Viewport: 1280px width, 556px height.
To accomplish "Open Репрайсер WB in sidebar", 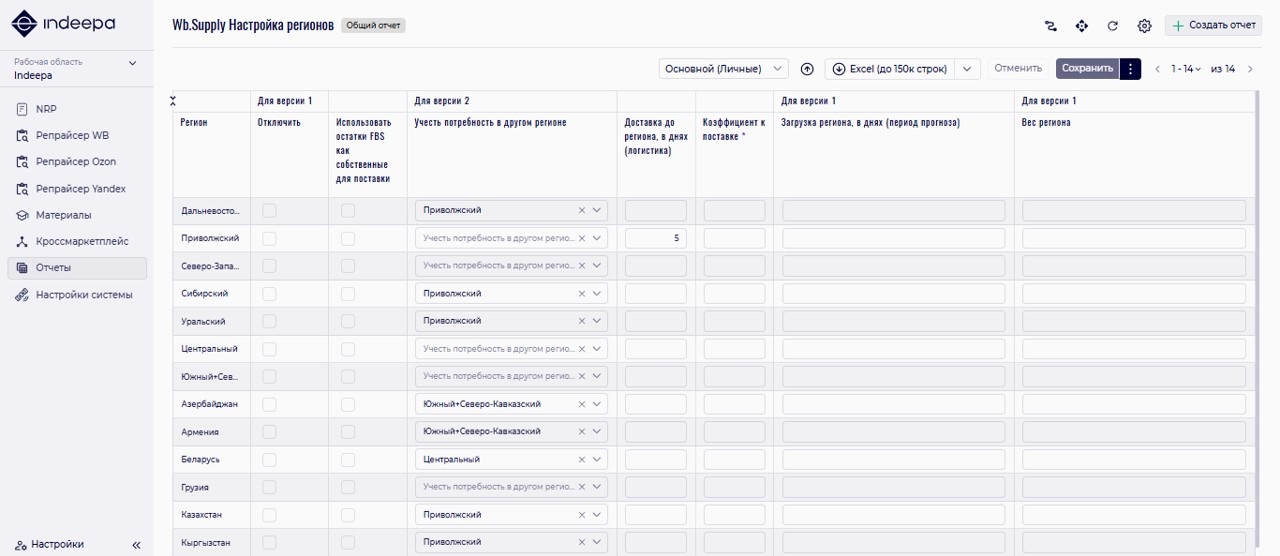I will click(x=72, y=135).
